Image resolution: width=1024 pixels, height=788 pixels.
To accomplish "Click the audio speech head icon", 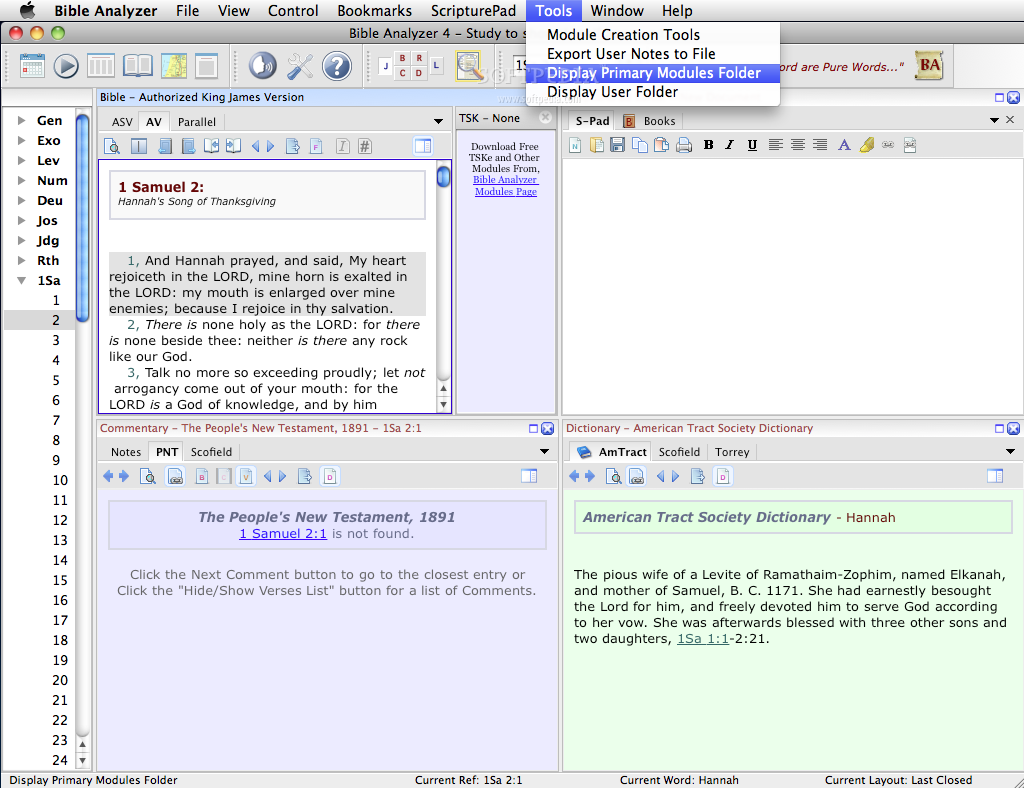I will 263,66.
